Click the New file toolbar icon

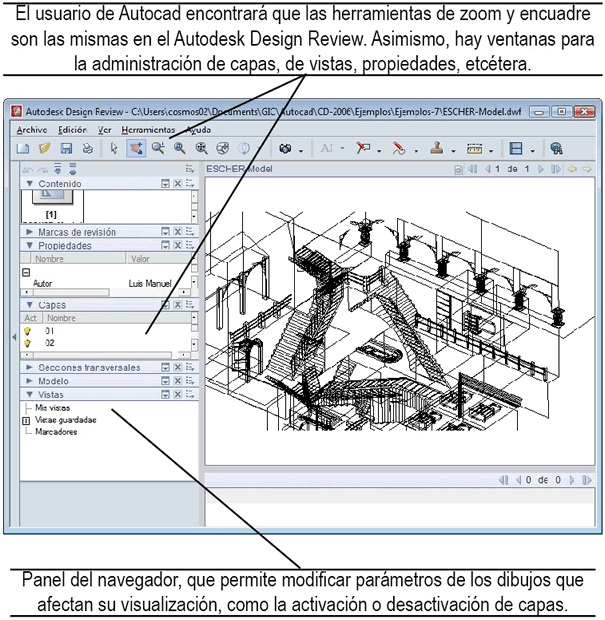[23, 149]
